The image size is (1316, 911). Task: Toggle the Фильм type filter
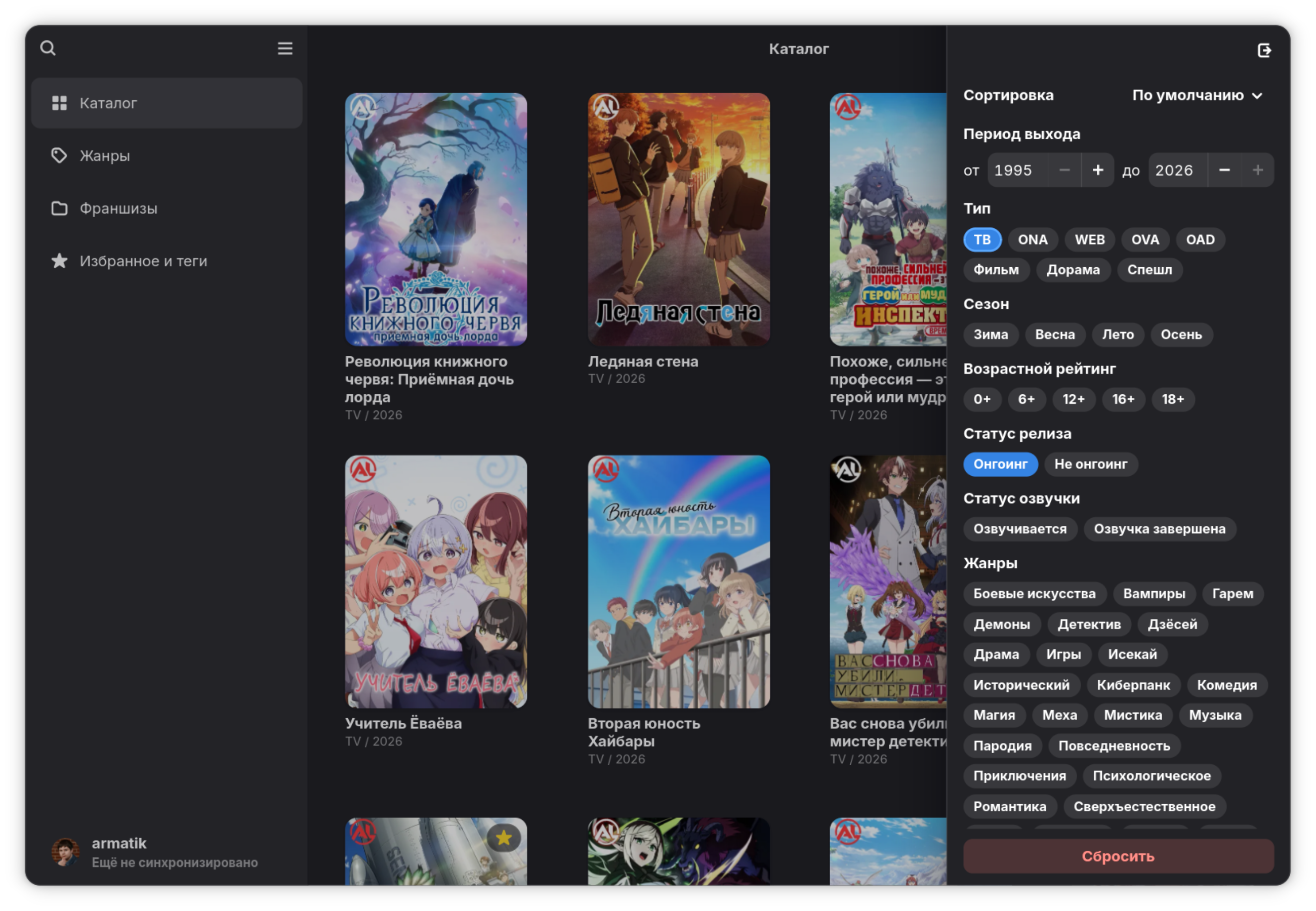pyautogui.click(x=996, y=270)
